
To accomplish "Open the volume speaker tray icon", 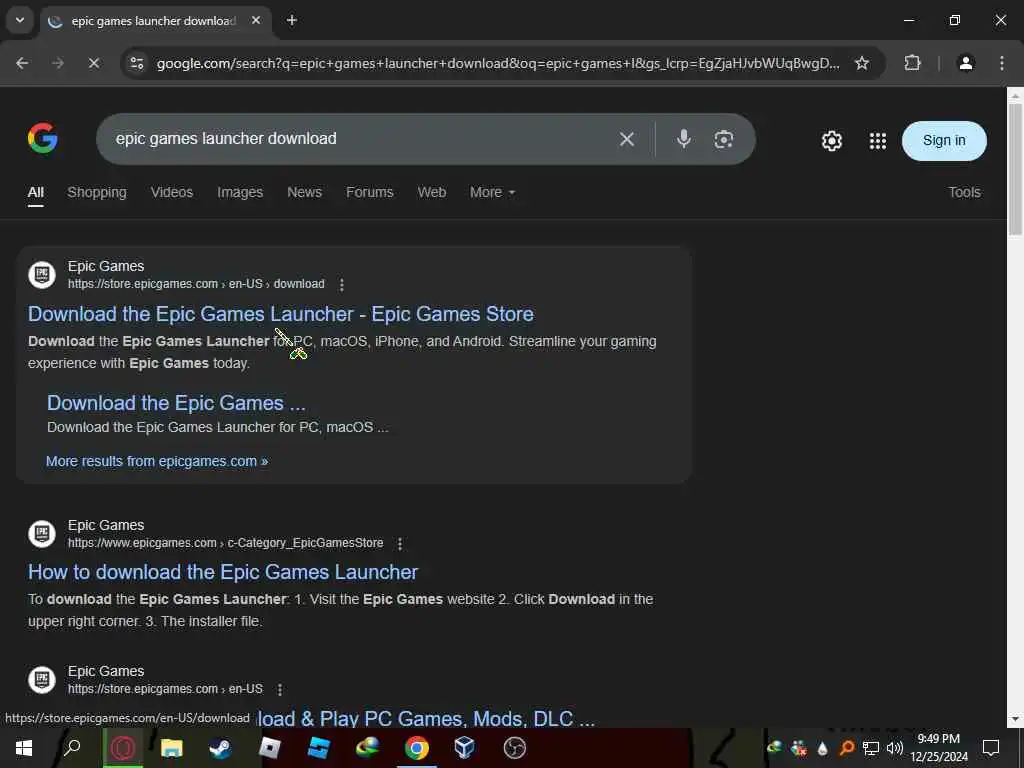I will [x=895, y=748].
